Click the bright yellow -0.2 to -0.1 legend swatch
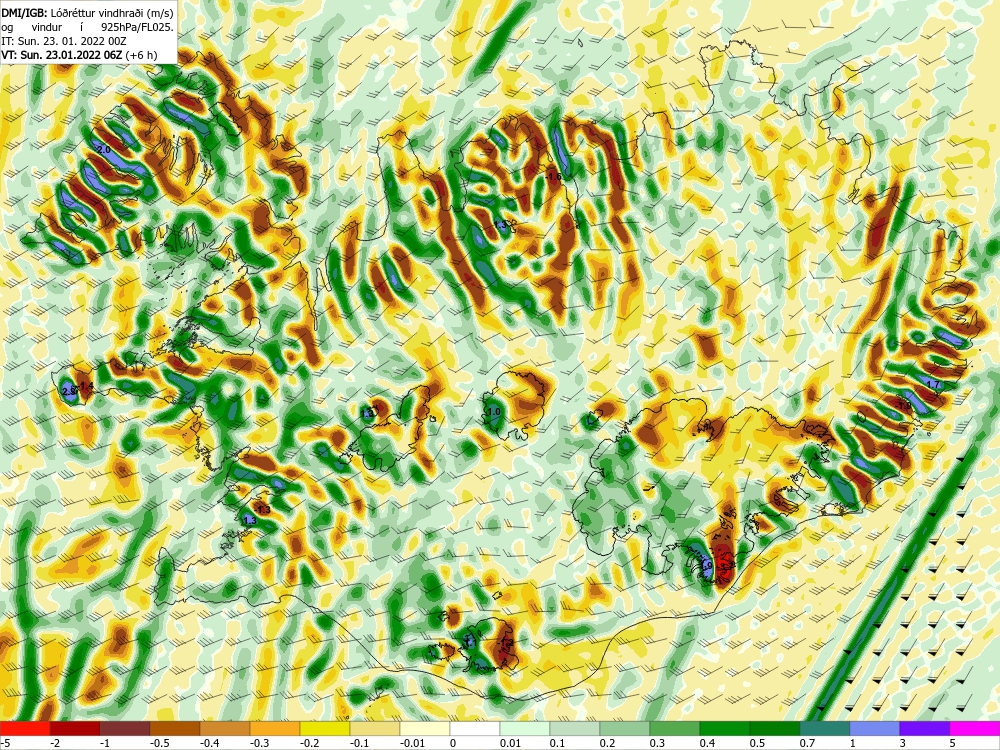 click(x=325, y=728)
